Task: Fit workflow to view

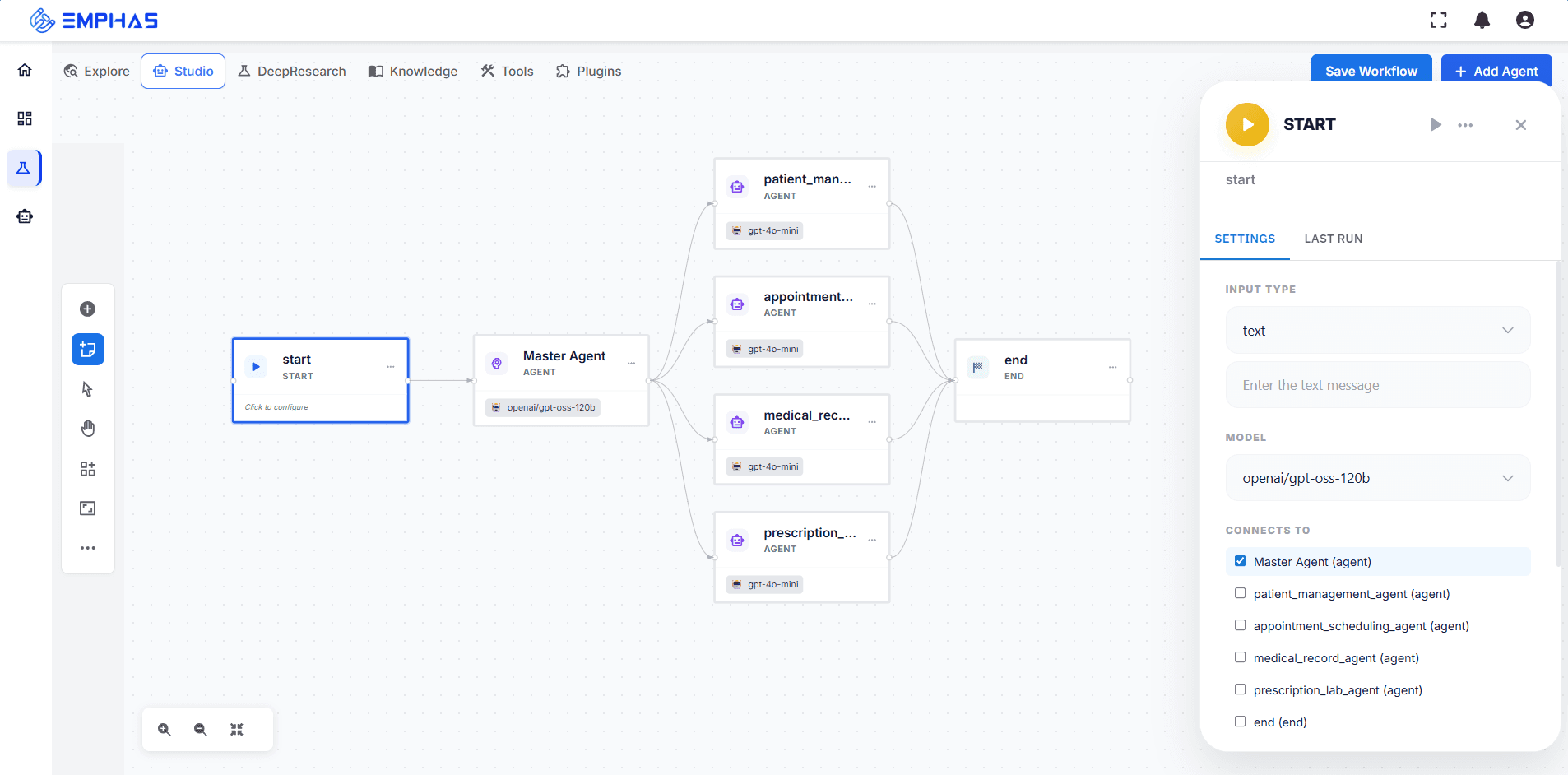Action: click(x=237, y=729)
